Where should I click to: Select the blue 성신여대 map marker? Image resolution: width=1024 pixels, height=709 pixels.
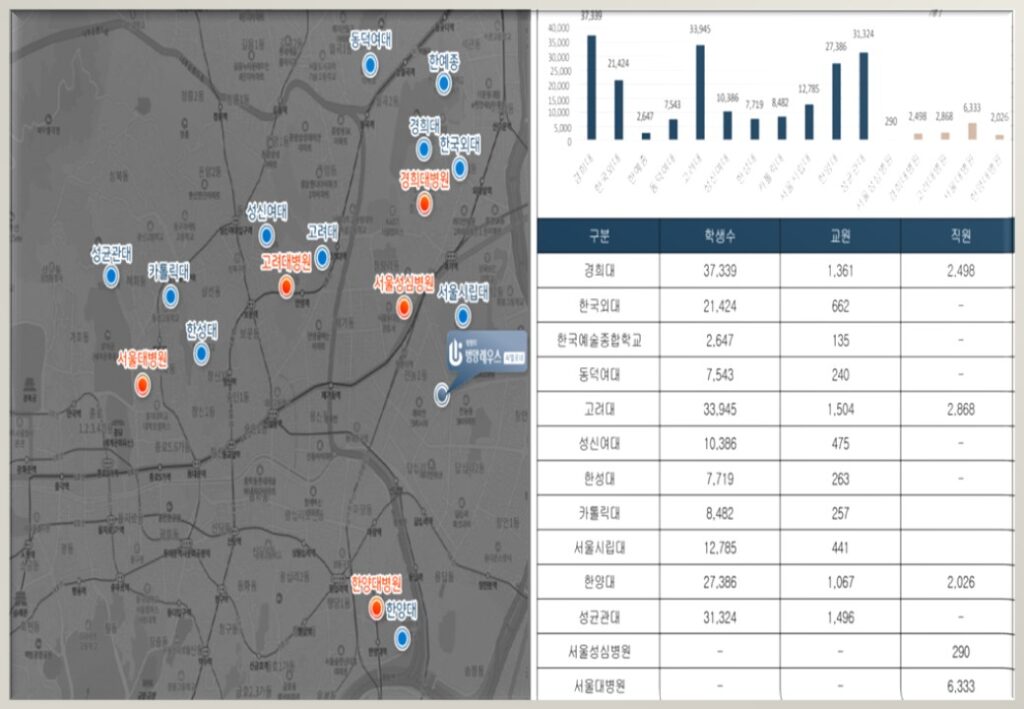[x=267, y=236]
